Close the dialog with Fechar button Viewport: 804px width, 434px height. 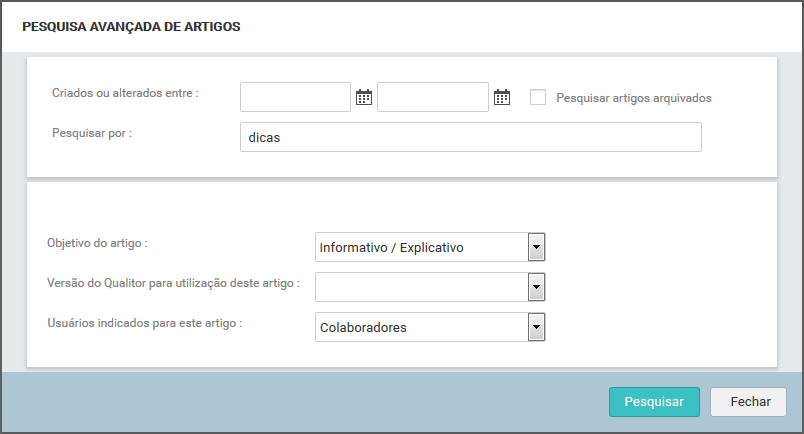pos(749,402)
